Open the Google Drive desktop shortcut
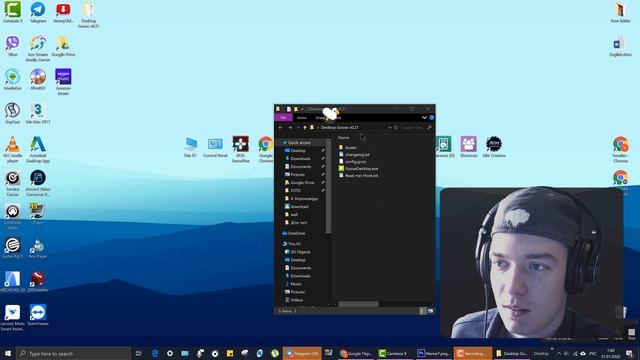The image size is (640, 360). pos(63,45)
